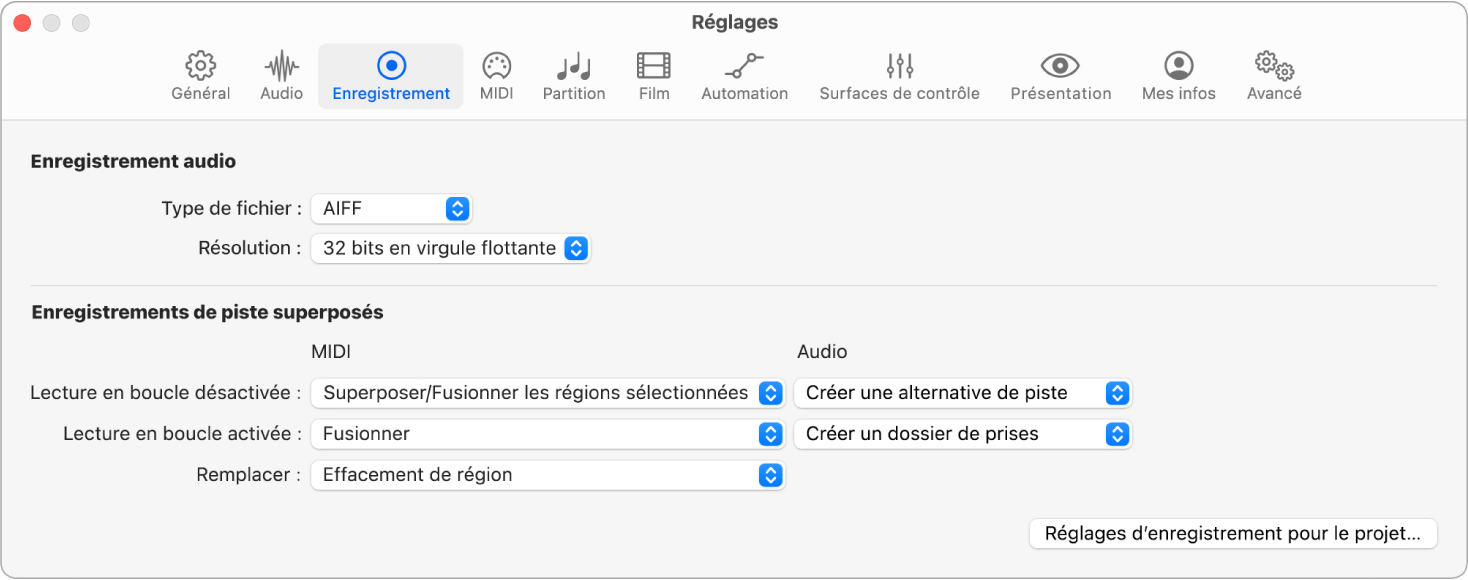Open the Avancé double-gear icon
This screenshot has height=580, width=1468.
pos(1274,67)
